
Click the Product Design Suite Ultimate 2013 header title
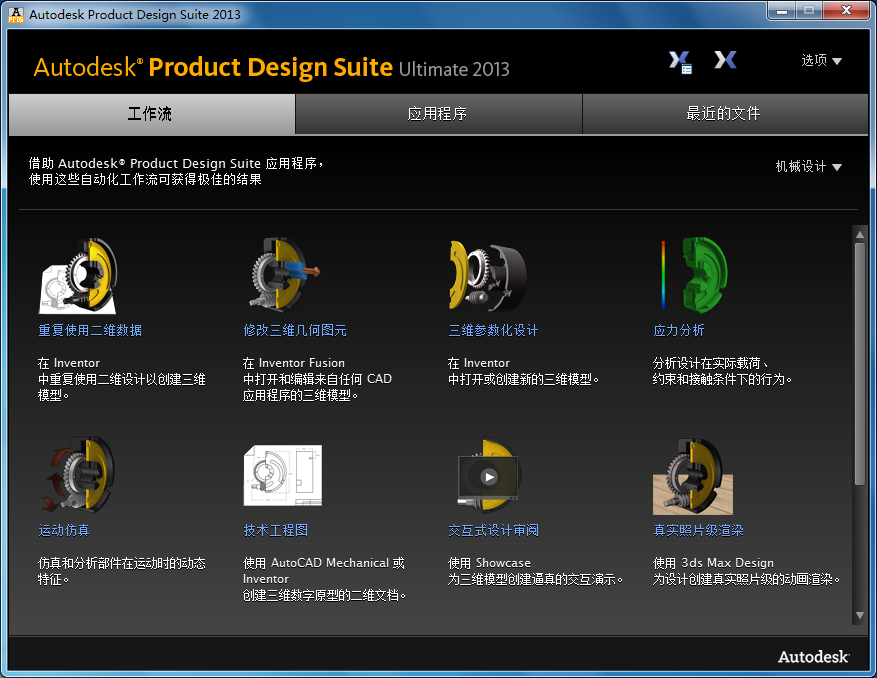pyautogui.click(x=272, y=67)
